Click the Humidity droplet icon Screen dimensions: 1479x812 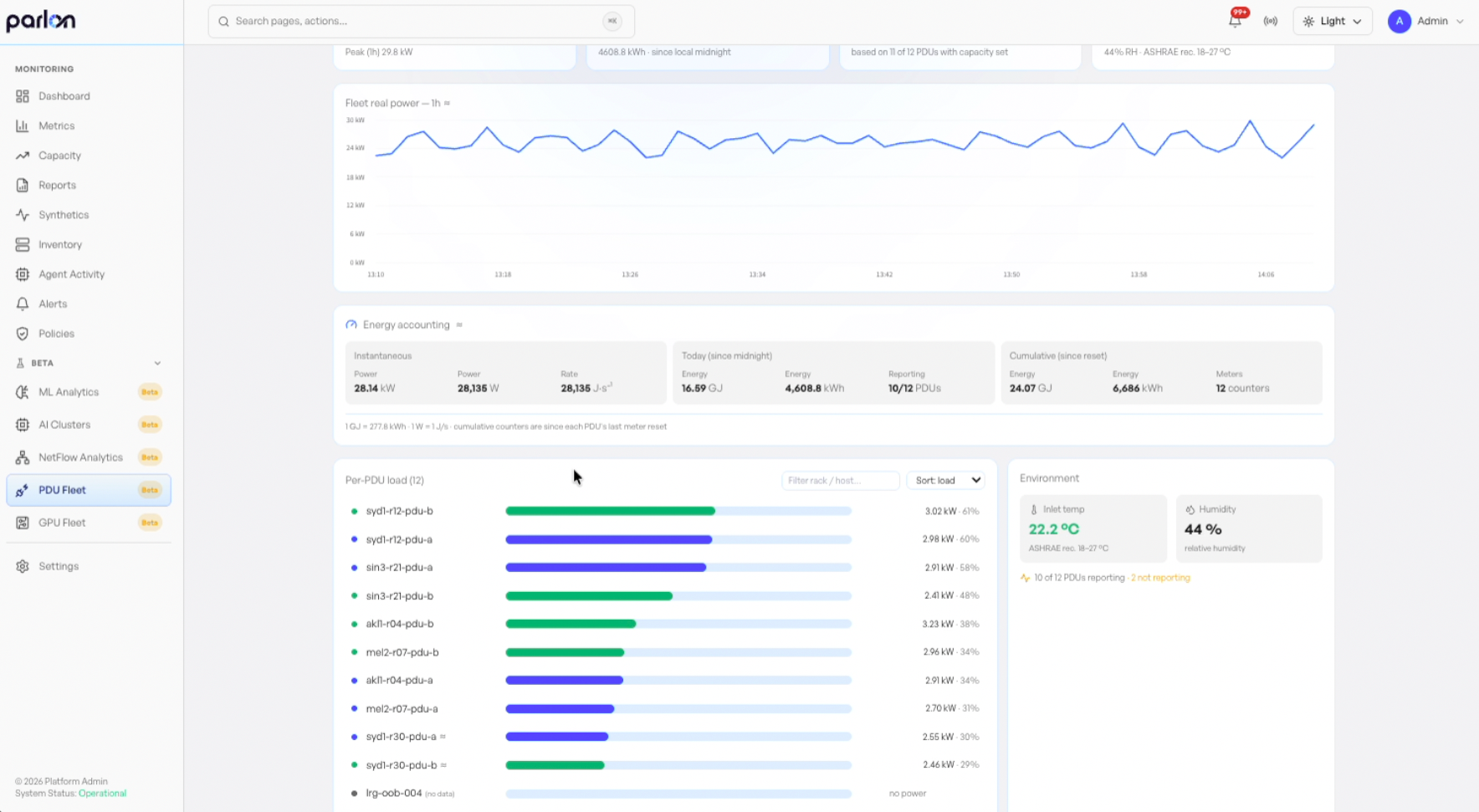(x=1190, y=509)
